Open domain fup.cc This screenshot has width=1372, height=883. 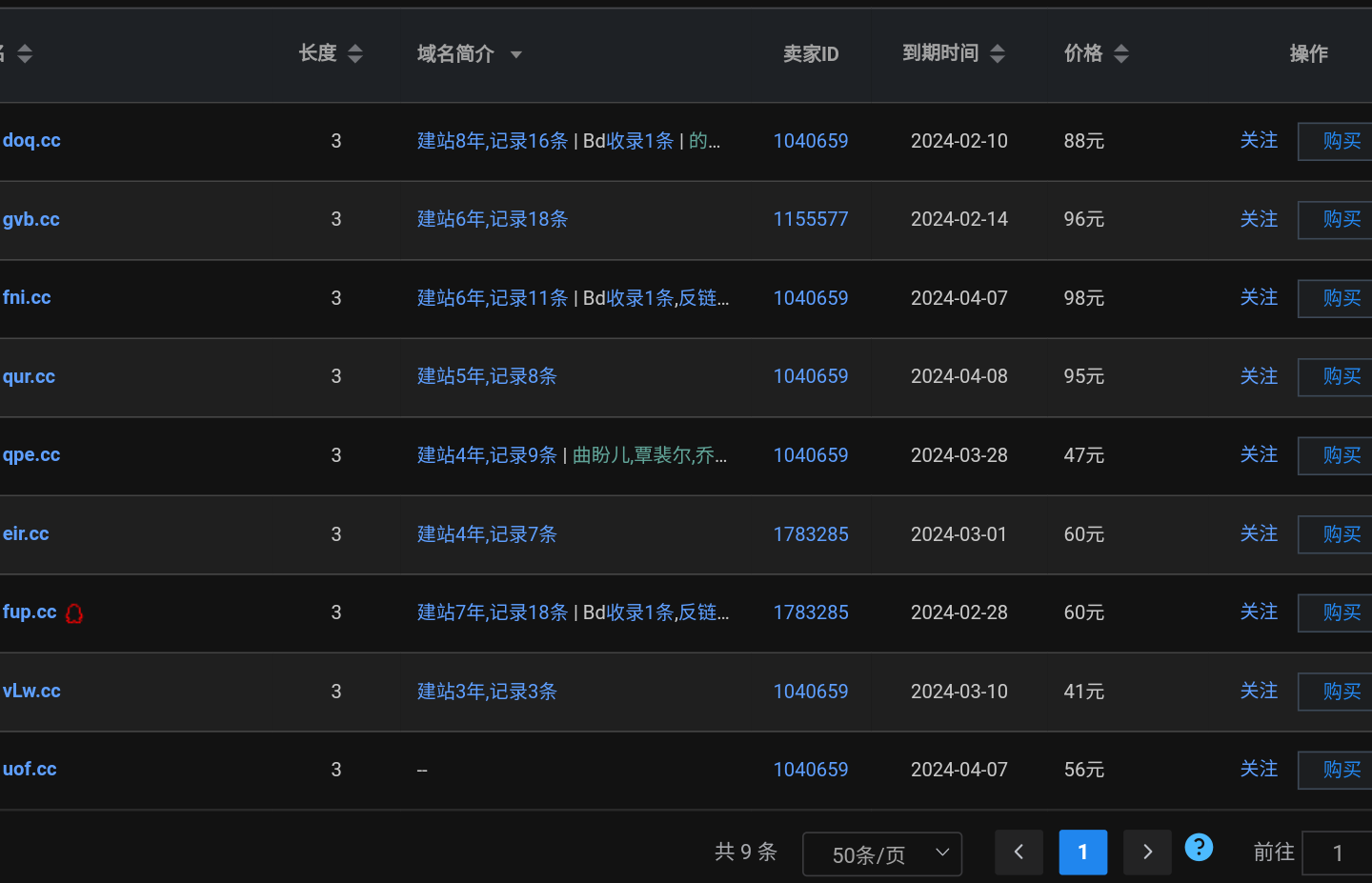click(x=30, y=612)
